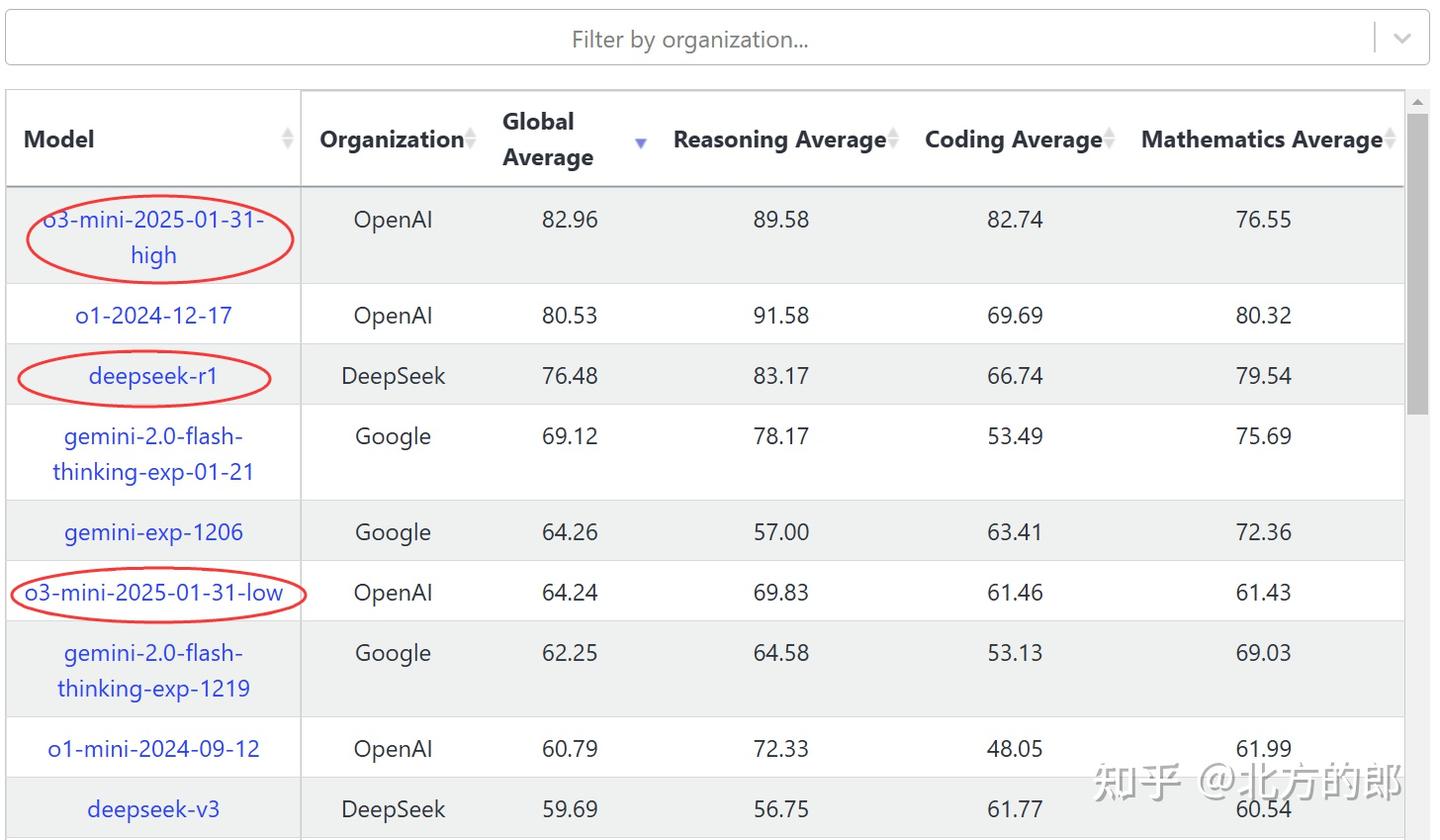Click the Model column sort icon

click(288, 139)
